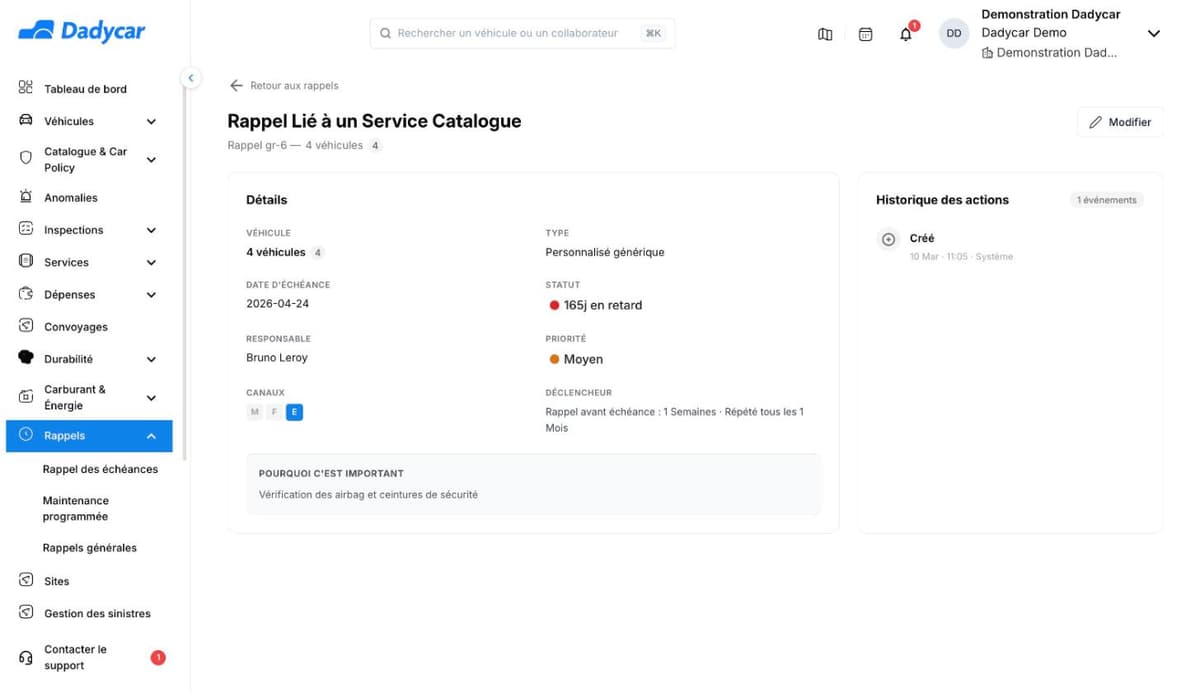This screenshot has height=692, width=1200.
Task: Click the red support notification badge
Action: tap(158, 657)
